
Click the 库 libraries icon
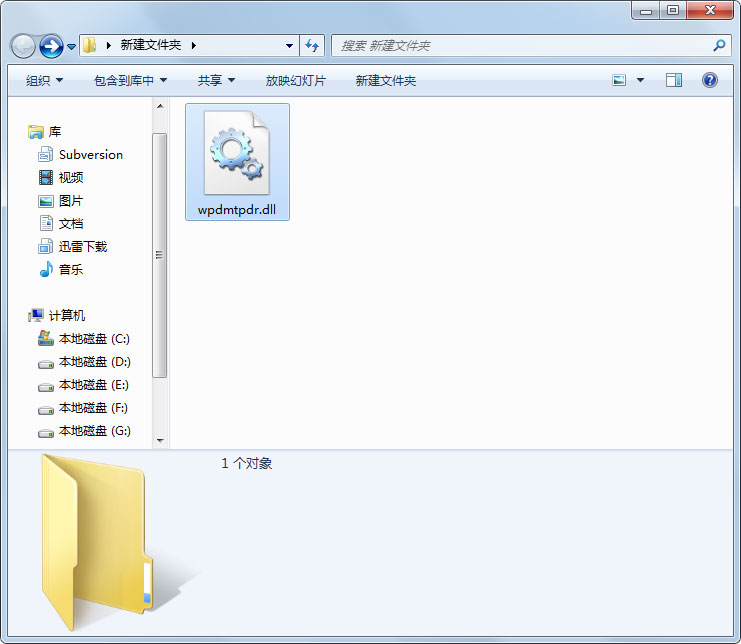click(x=36, y=132)
